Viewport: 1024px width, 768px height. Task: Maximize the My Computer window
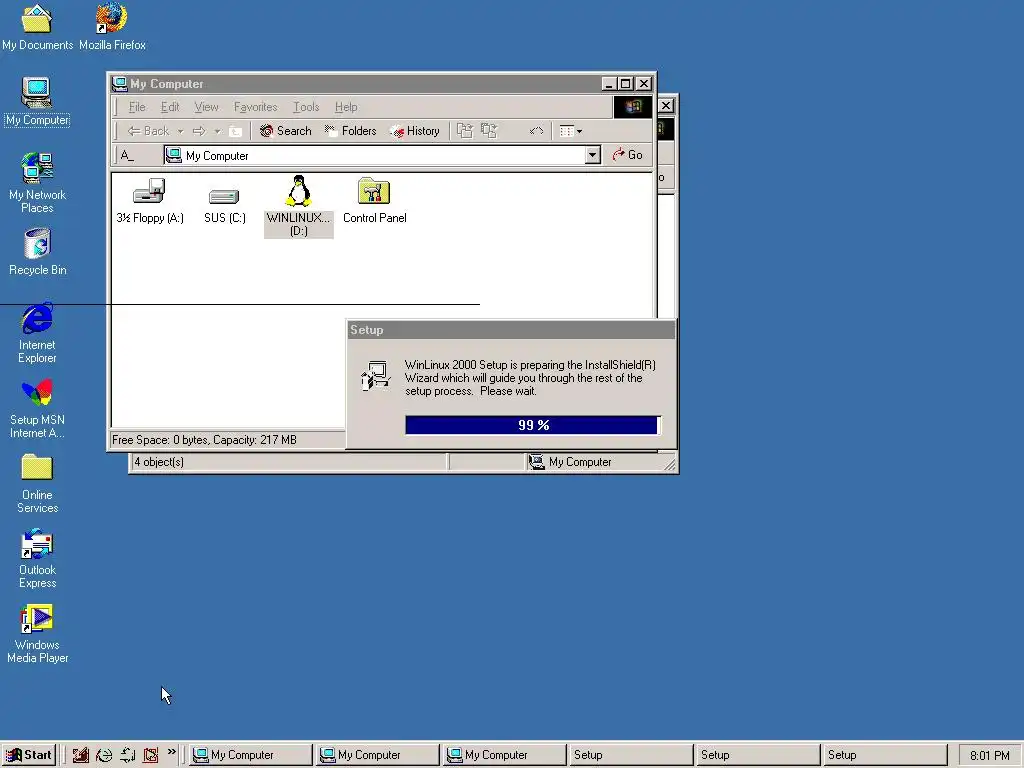tap(626, 84)
